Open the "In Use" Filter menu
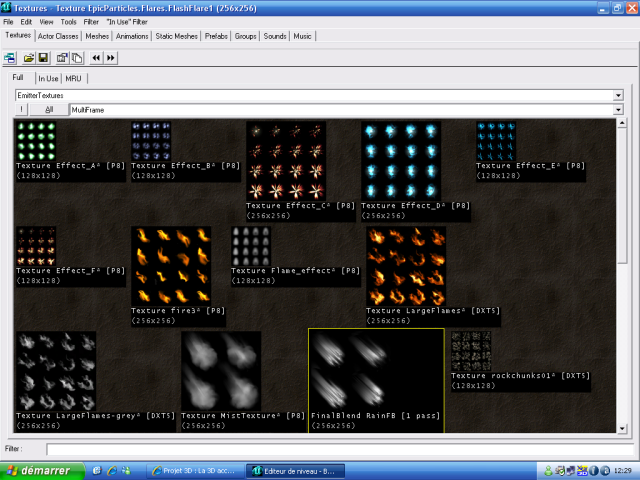The image size is (640, 480). pos(127,21)
